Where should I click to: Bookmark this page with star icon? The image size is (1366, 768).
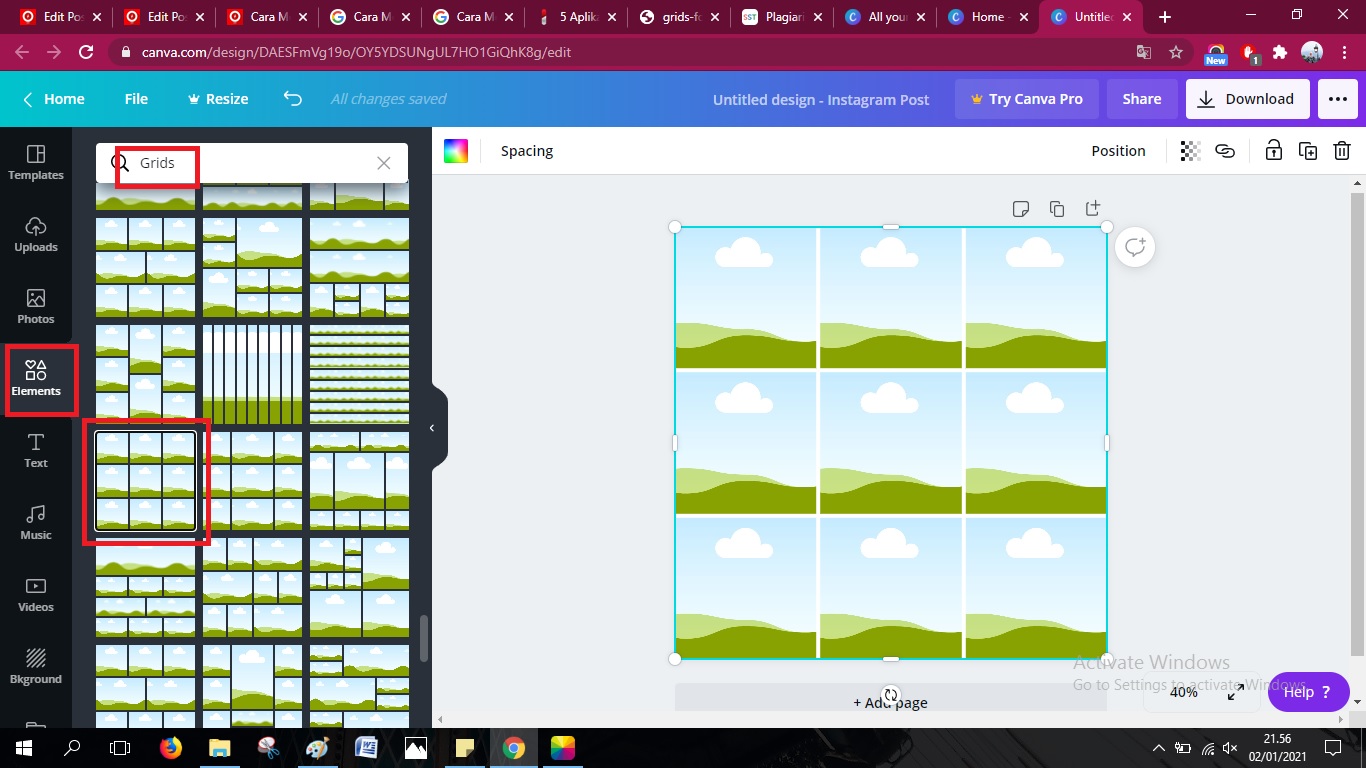click(1176, 52)
